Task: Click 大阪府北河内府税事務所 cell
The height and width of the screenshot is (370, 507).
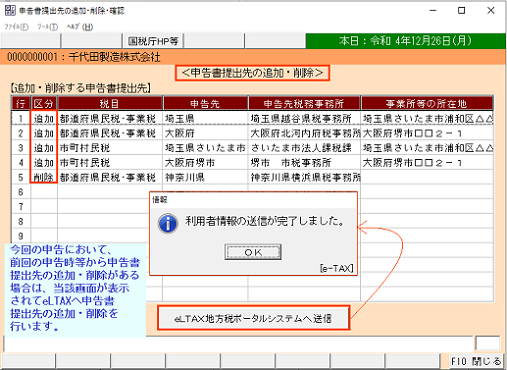Action: coord(304,133)
